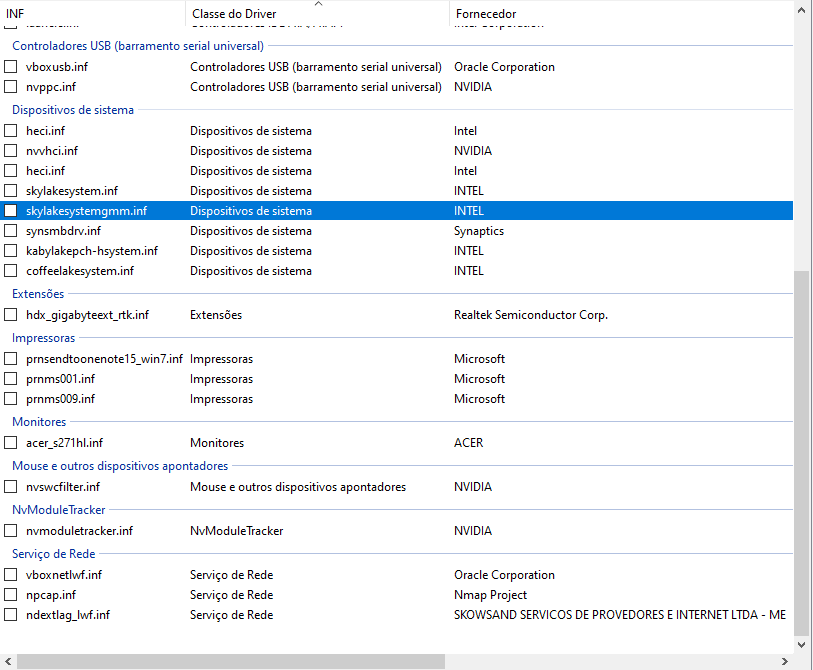Click horizontal scrollbar left arrow
The height and width of the screenshot is (670, 813).
tap(8, 661)
